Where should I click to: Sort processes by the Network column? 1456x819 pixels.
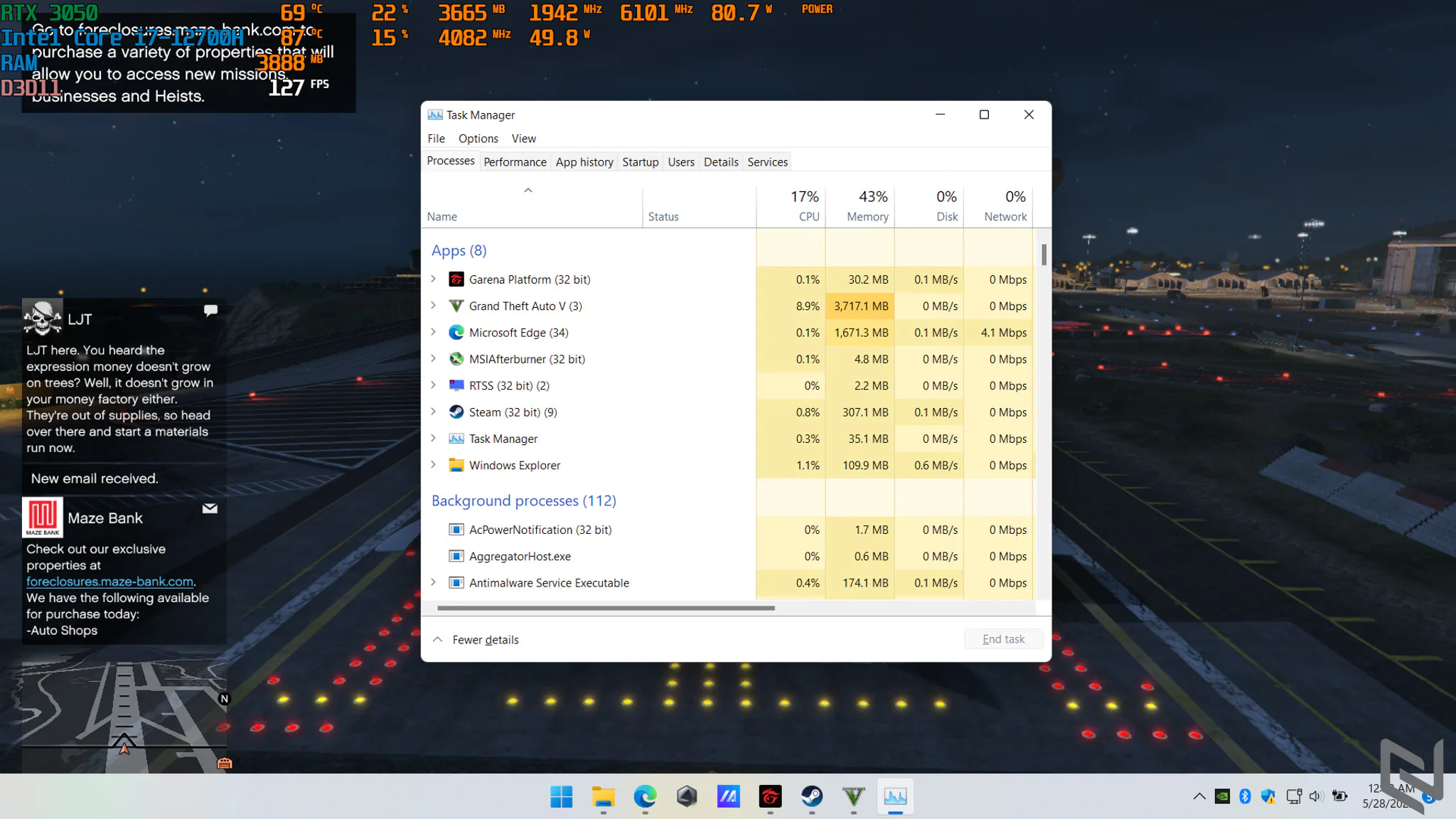click(x=998, y=206)
